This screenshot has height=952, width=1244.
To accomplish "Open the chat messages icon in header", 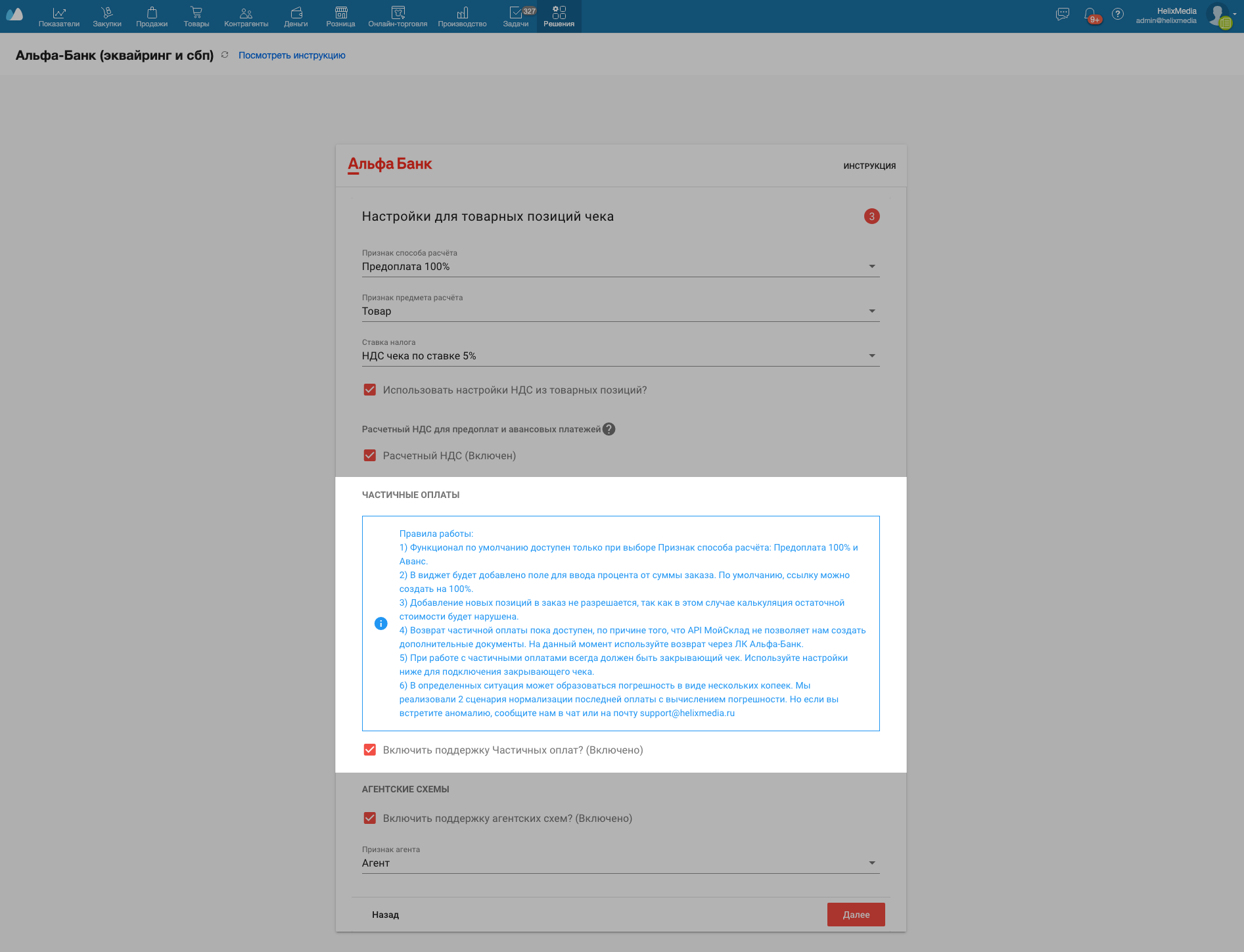I will coord(1062,14).
